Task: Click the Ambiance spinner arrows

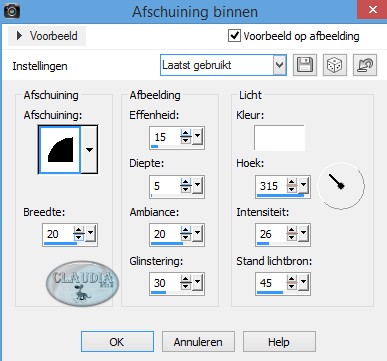Action: (186, 234)
